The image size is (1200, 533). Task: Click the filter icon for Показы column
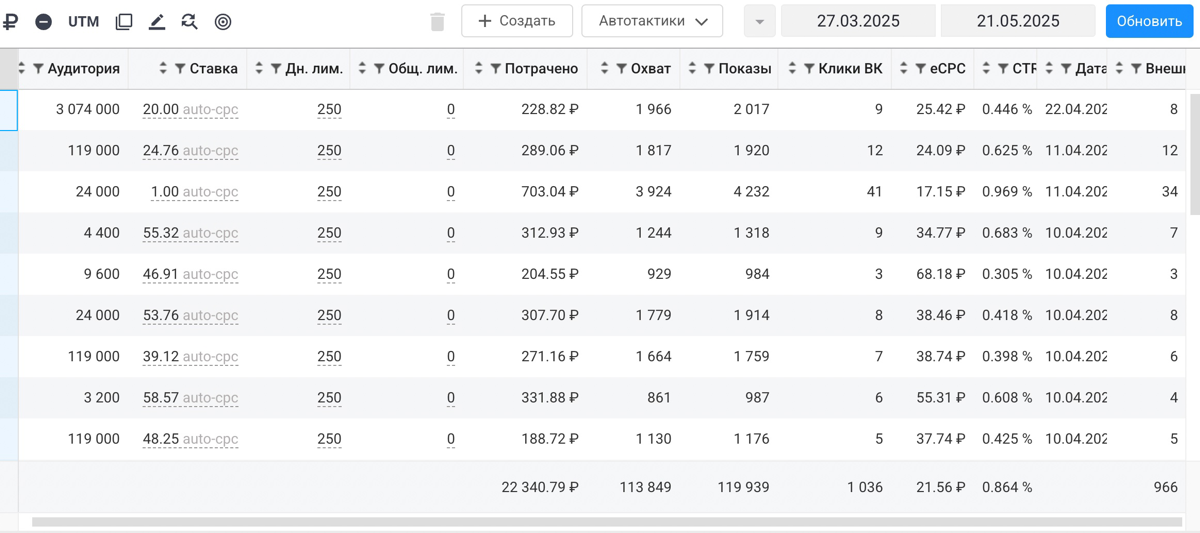click(709, 69)
